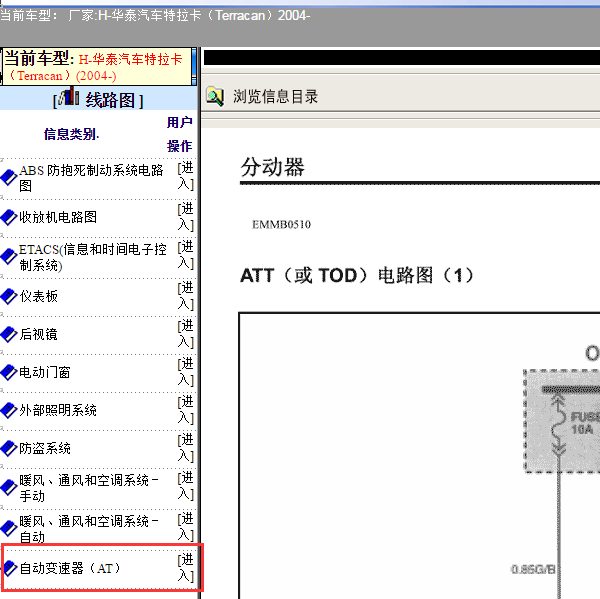Click book icon beside 暖风、通风和空调系统－手动
This screenshot has width=600, height=599.
(9, 488)
